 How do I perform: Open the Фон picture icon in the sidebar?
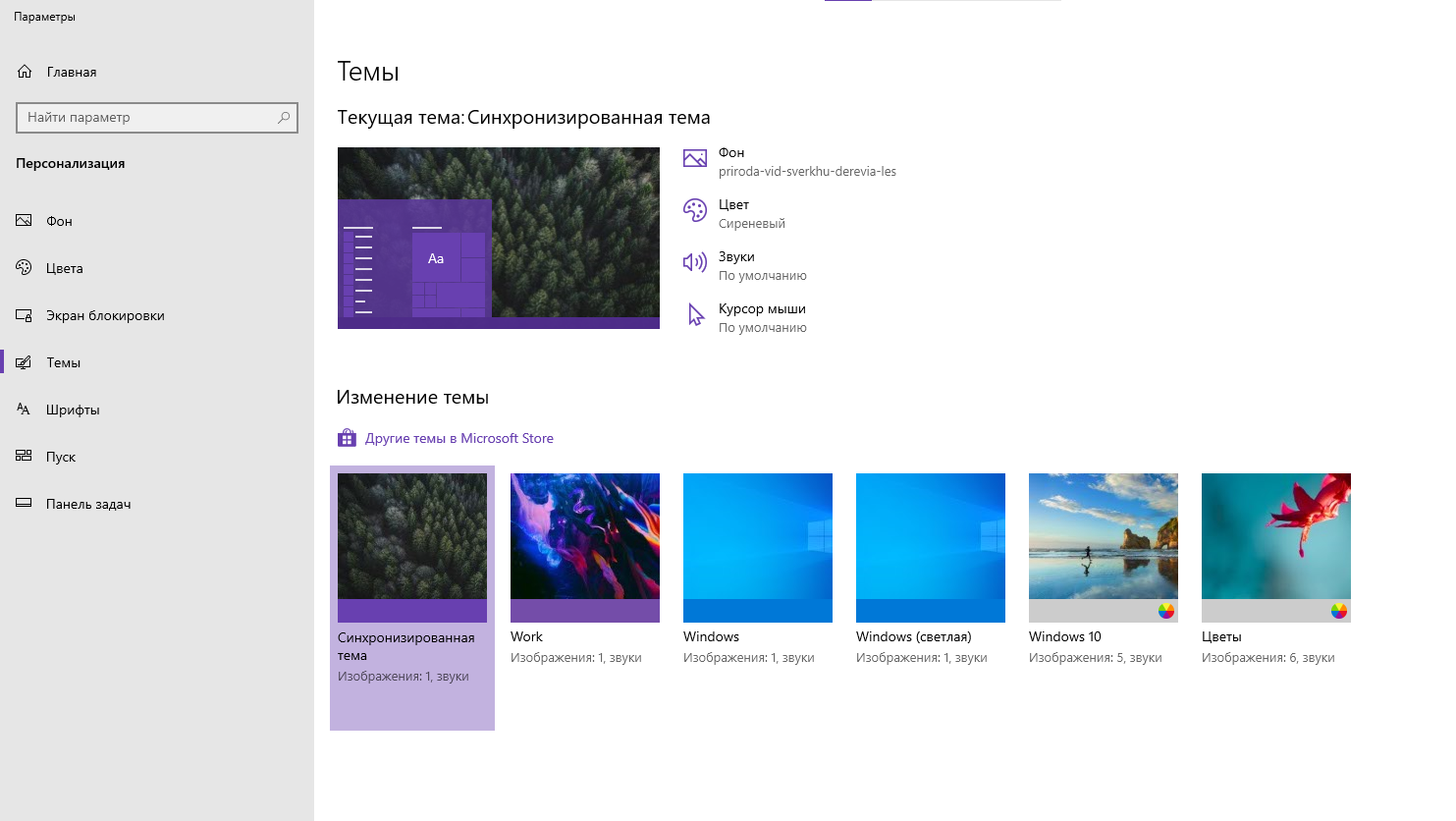[x=25, y=221]
